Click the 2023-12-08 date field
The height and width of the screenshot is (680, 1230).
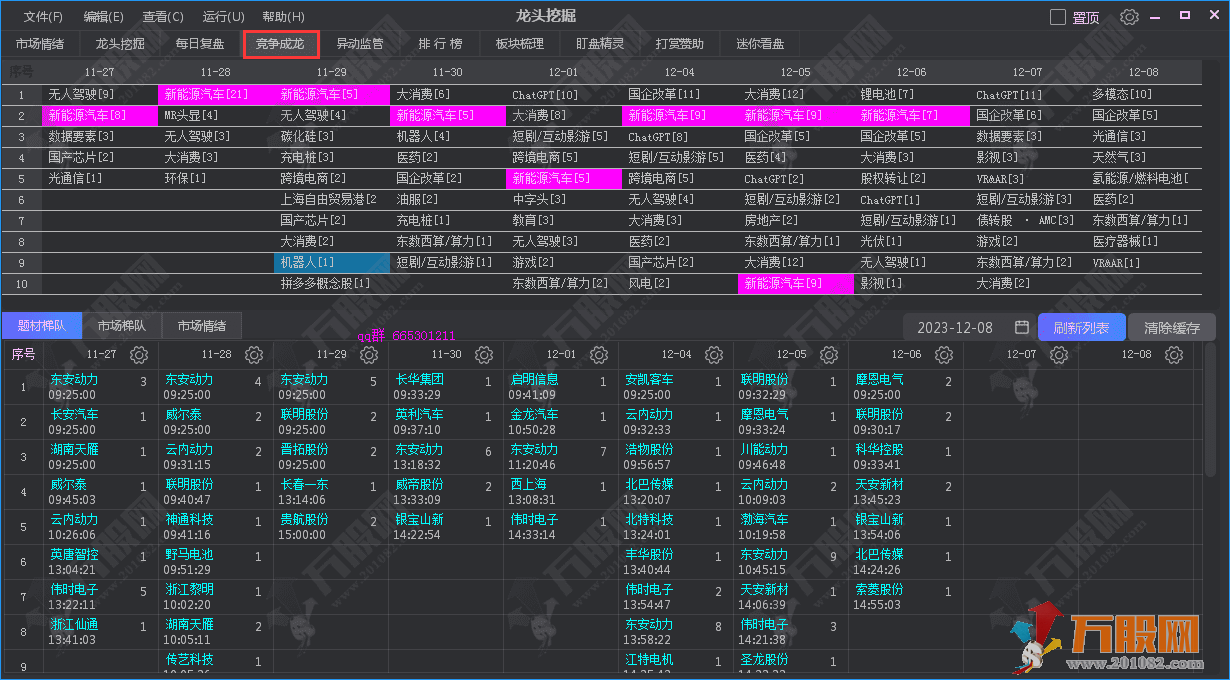click(x=969, y=327)
